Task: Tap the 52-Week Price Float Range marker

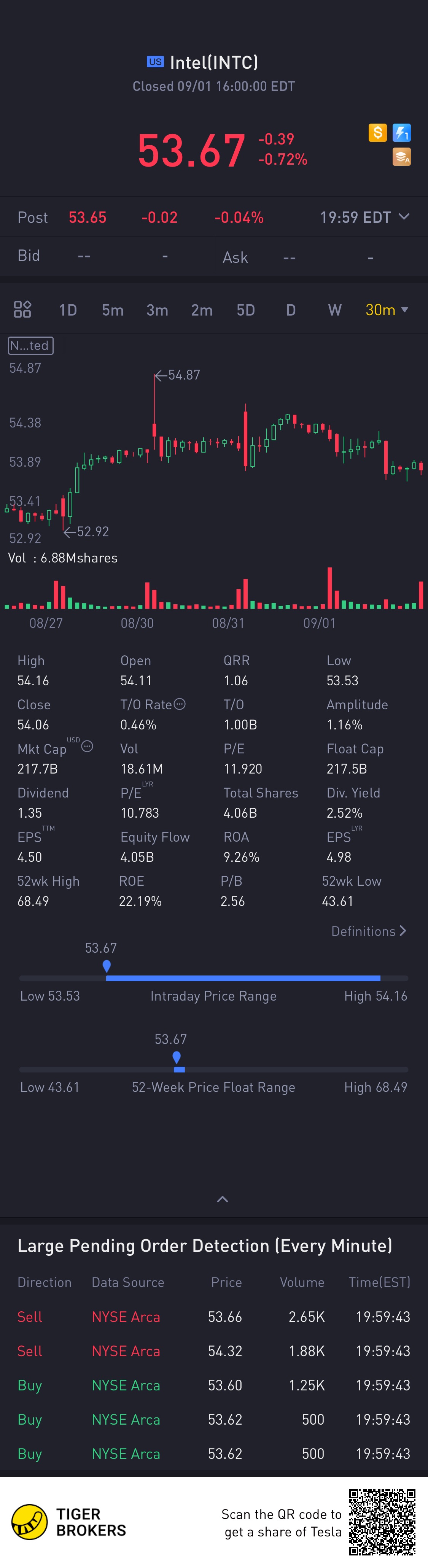Action: (x=177, y=1057)
